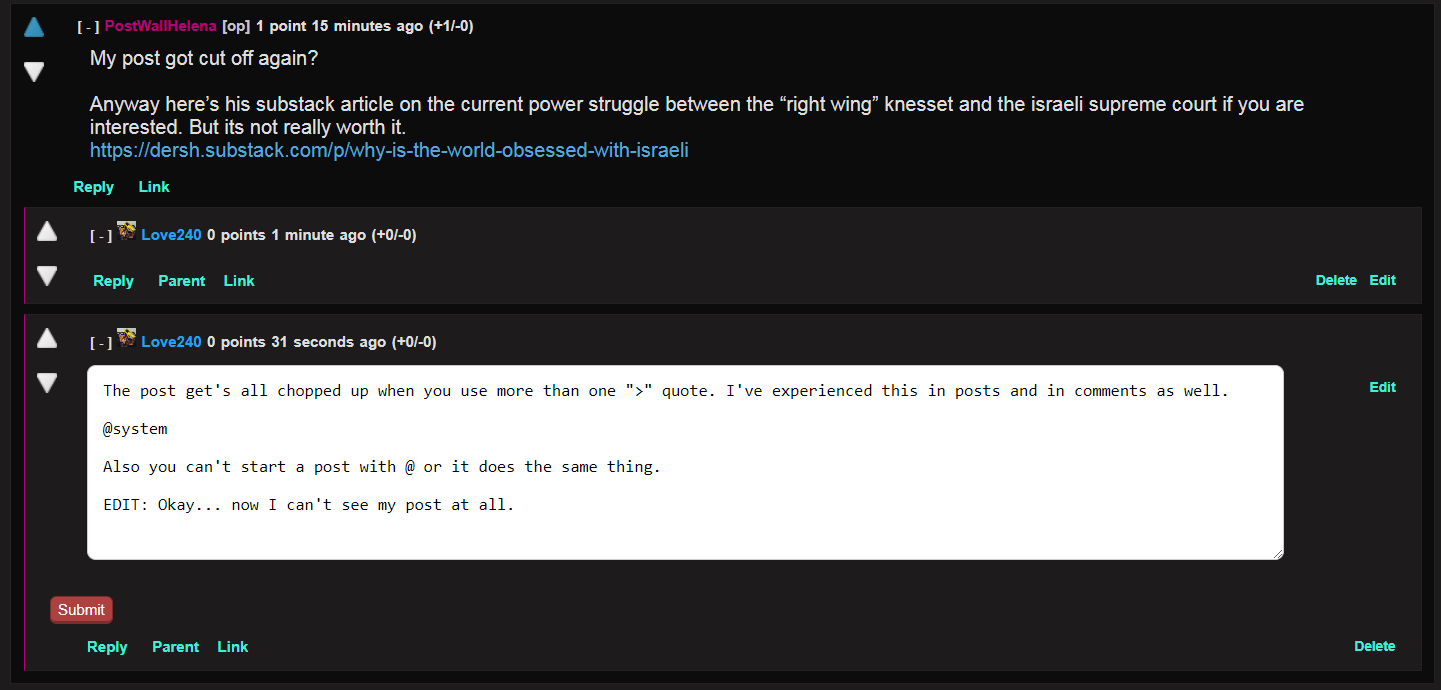Viewport: 1441px width, 690px height.
Task: Upvote Love240's 31 seconds ago comment
Action: (47, 339)
